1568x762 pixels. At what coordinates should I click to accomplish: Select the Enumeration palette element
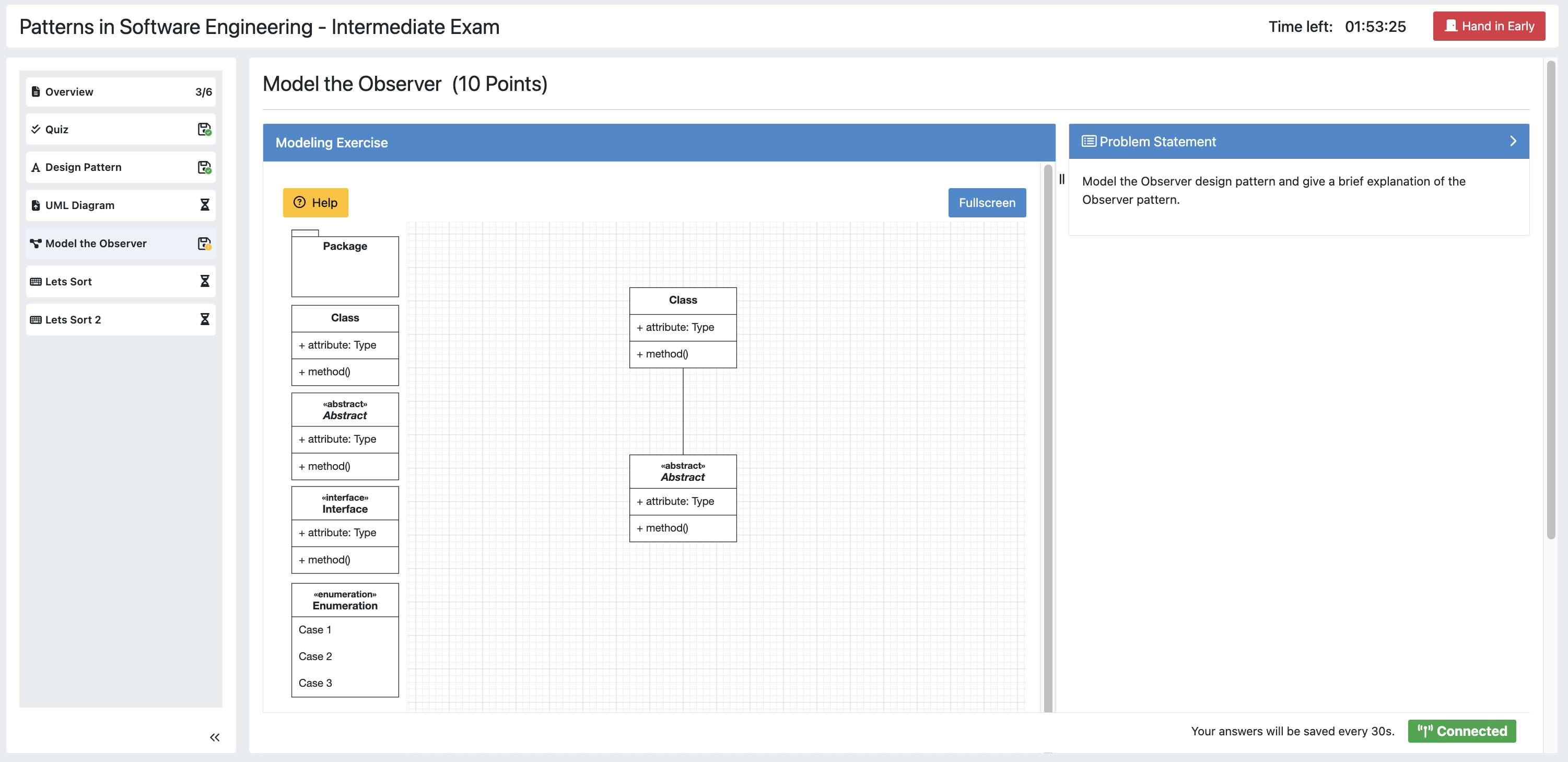[345, 640]
